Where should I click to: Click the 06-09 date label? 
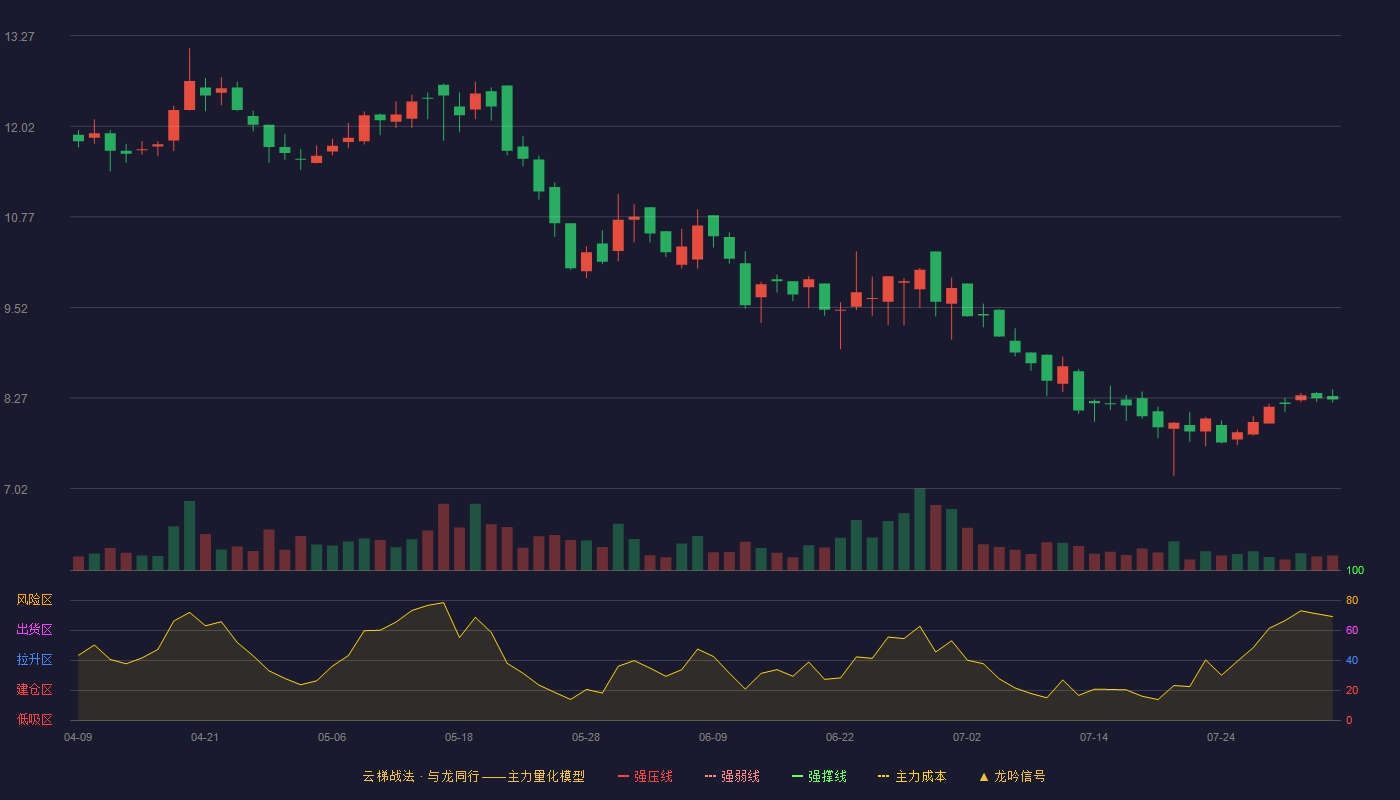click(x=713, y=737)
